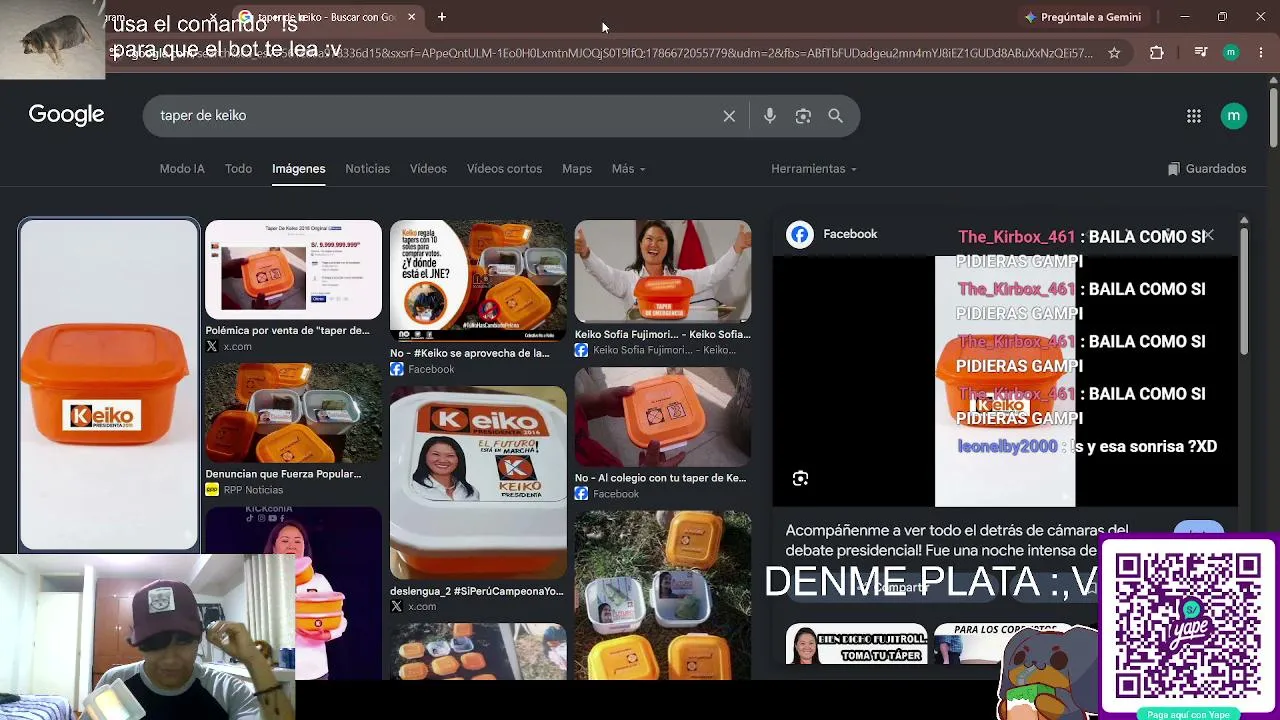The image size is (1280, 720).
Task: Focus the search field containing taper de keiko
Action: click(x=436, y=116)
